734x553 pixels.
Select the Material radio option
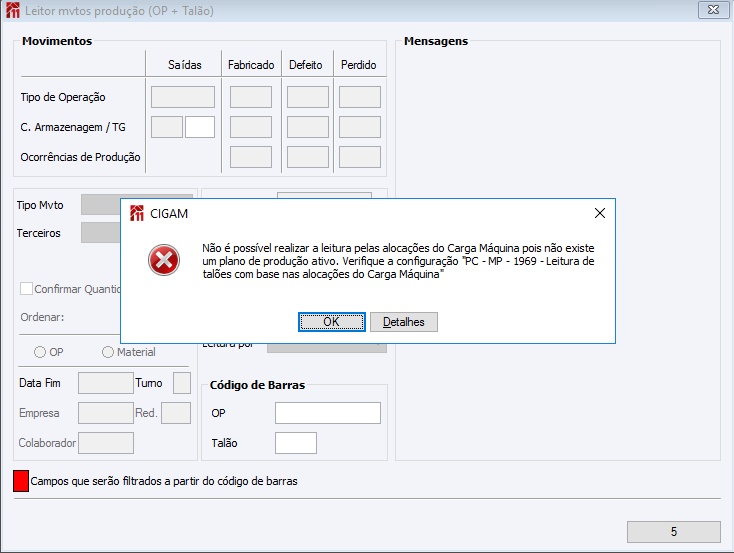pos(108,352)
